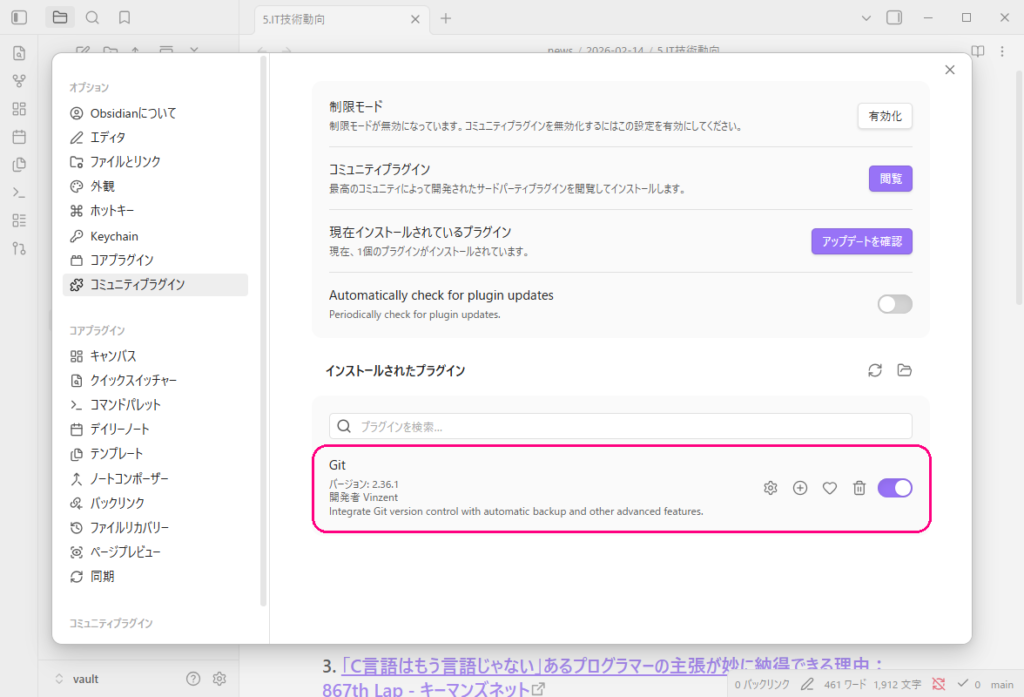Open search icon in top toolbar

point(92,18)
